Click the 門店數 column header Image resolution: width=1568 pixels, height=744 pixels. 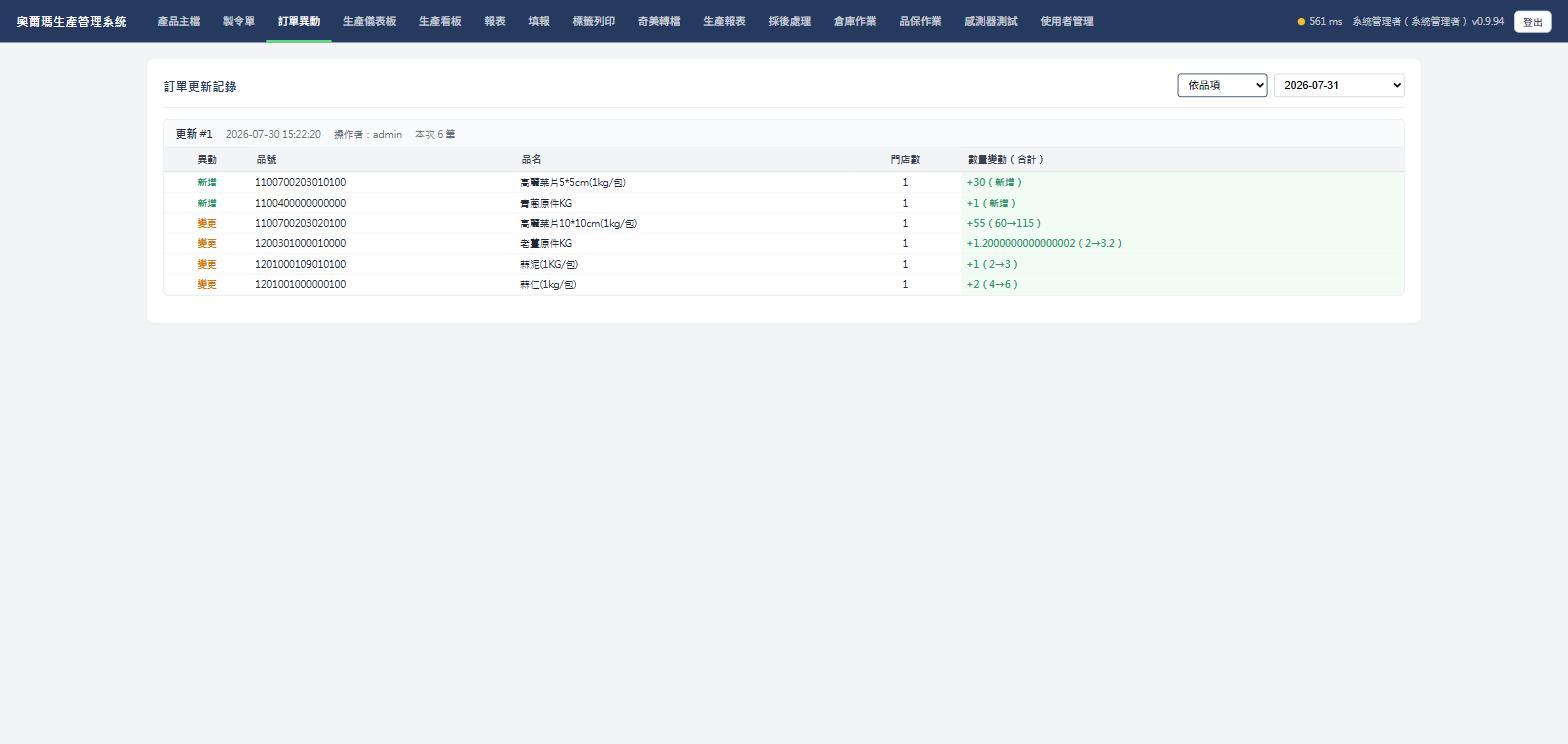[x=905, y=160]
